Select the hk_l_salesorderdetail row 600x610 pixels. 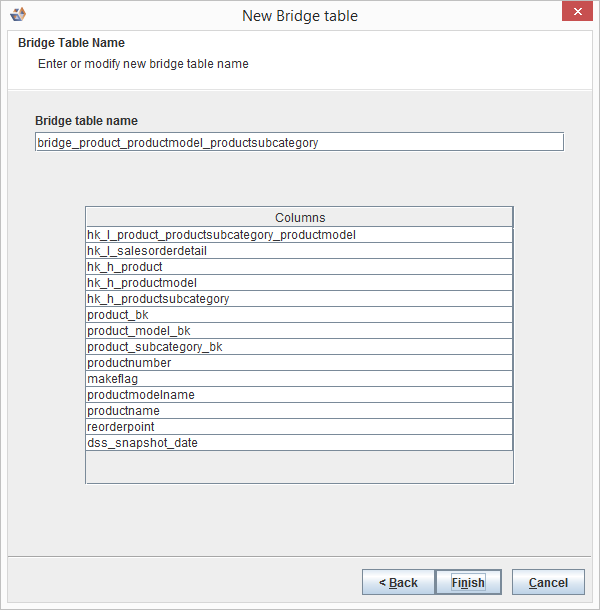pyautogui.click(x=299, y=251)
